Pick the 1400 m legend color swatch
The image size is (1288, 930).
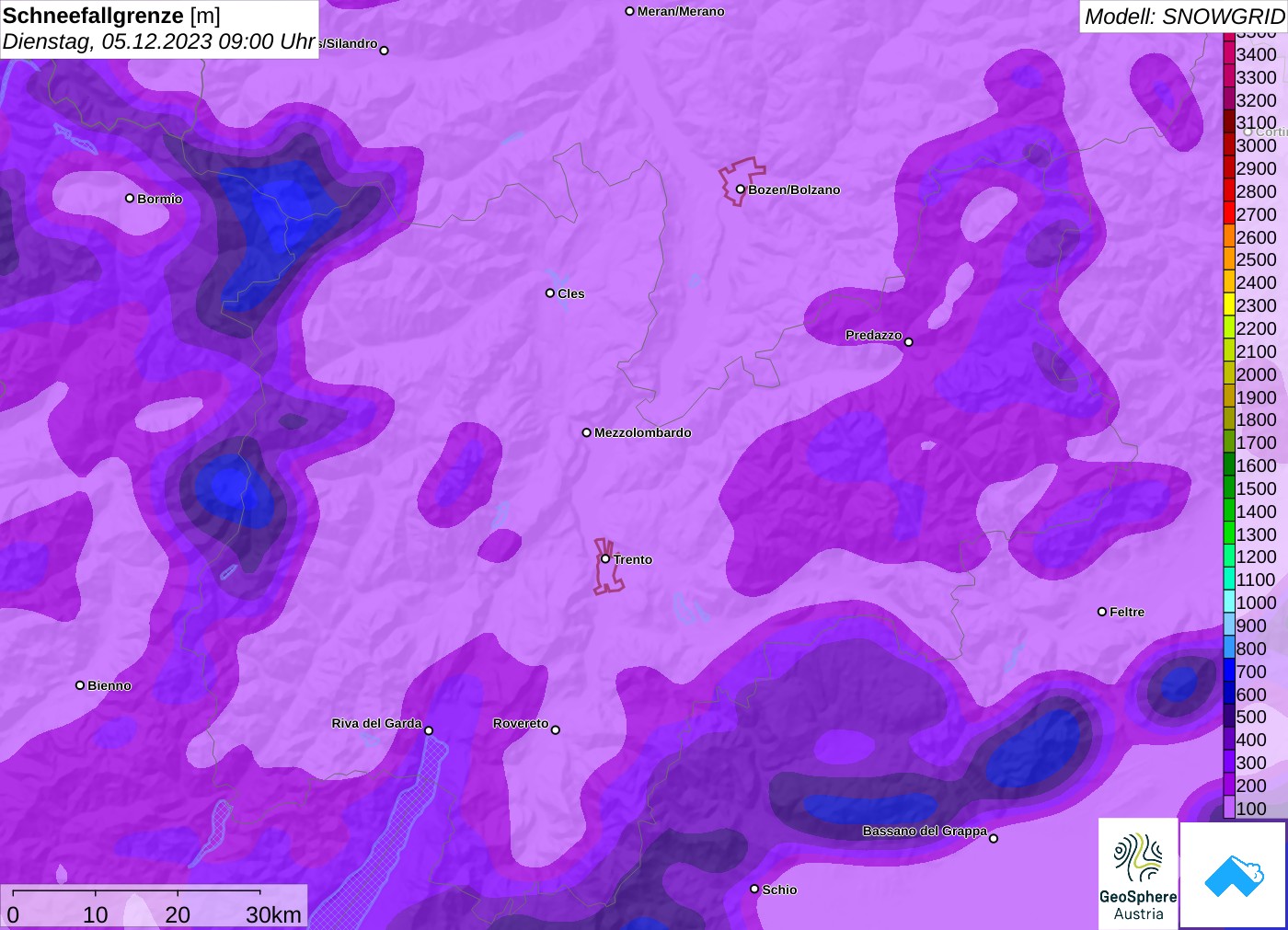click(1229, 511)
